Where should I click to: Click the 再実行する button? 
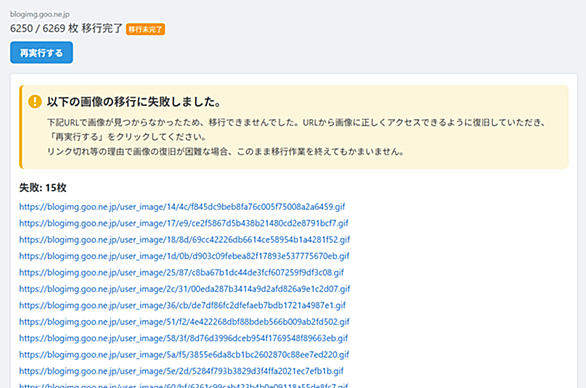click(41, 53)
